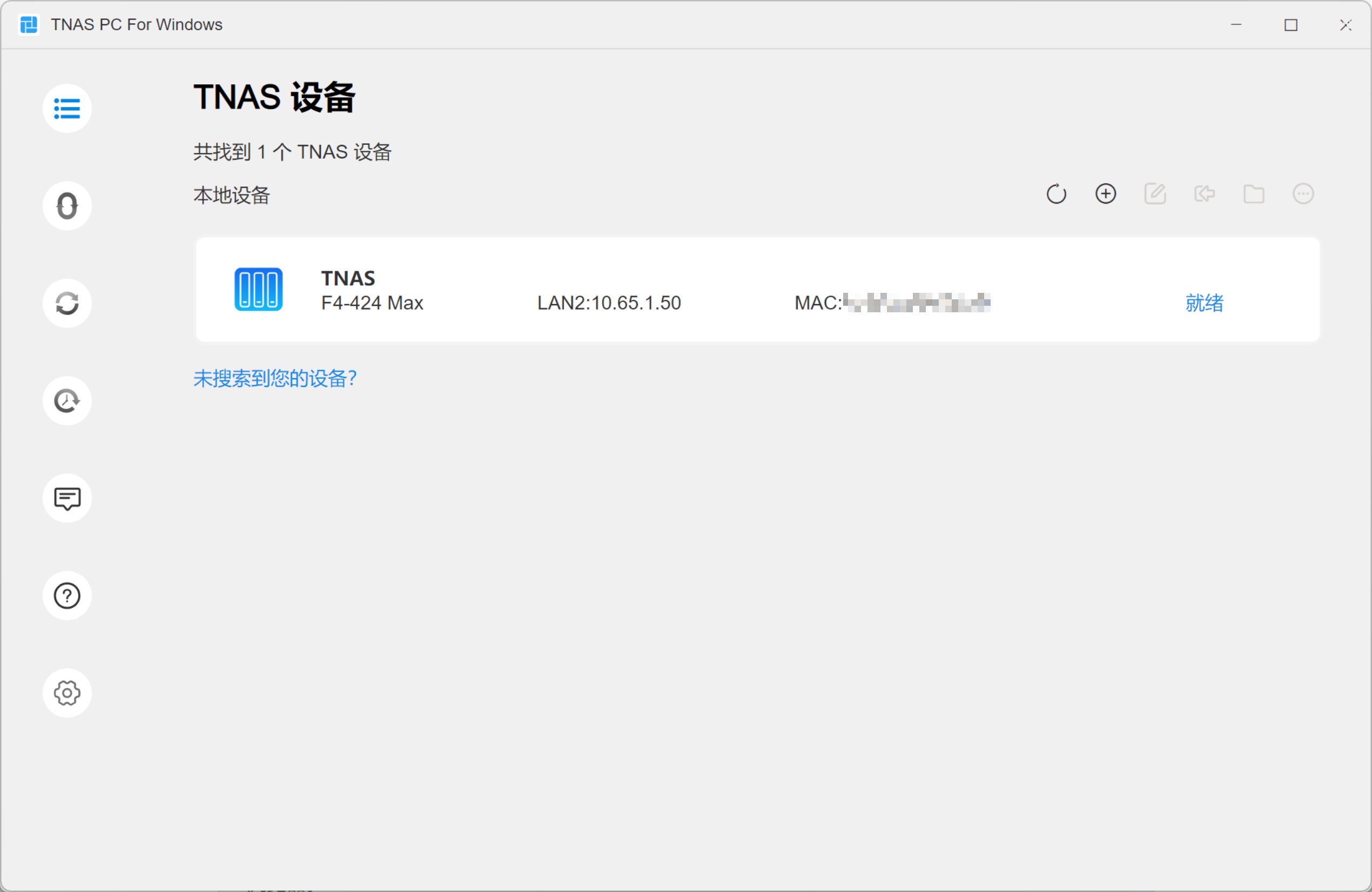
Task: Click the TNAS PC app icon in title bar
Action: point(29,25)
